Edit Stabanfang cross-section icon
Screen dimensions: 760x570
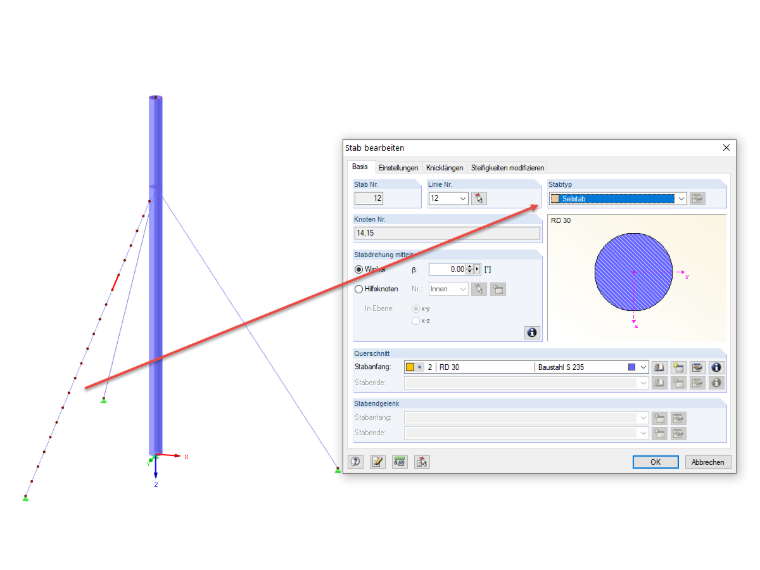click(x=697, y=367)
